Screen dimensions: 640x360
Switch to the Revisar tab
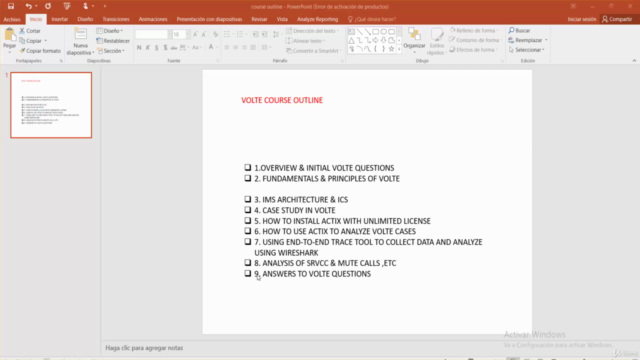[259, 19]
